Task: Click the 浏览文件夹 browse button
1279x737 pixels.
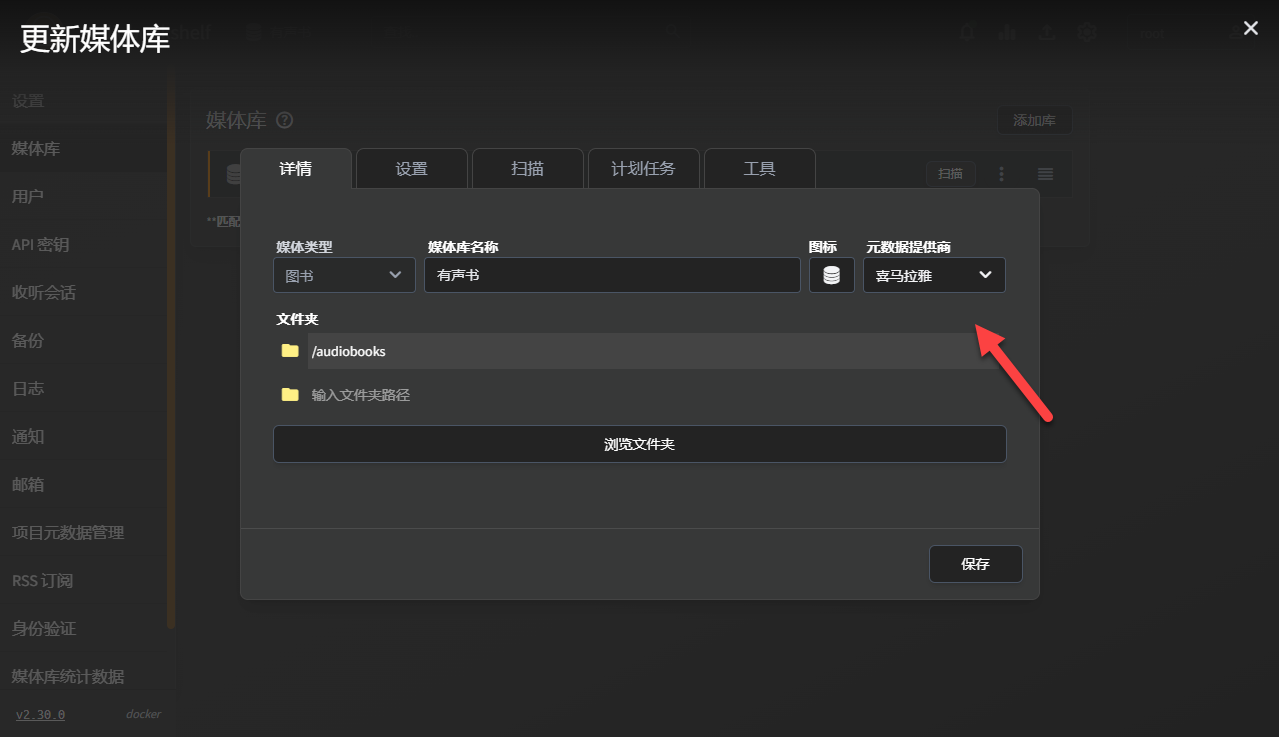Action: coord(639,444)
